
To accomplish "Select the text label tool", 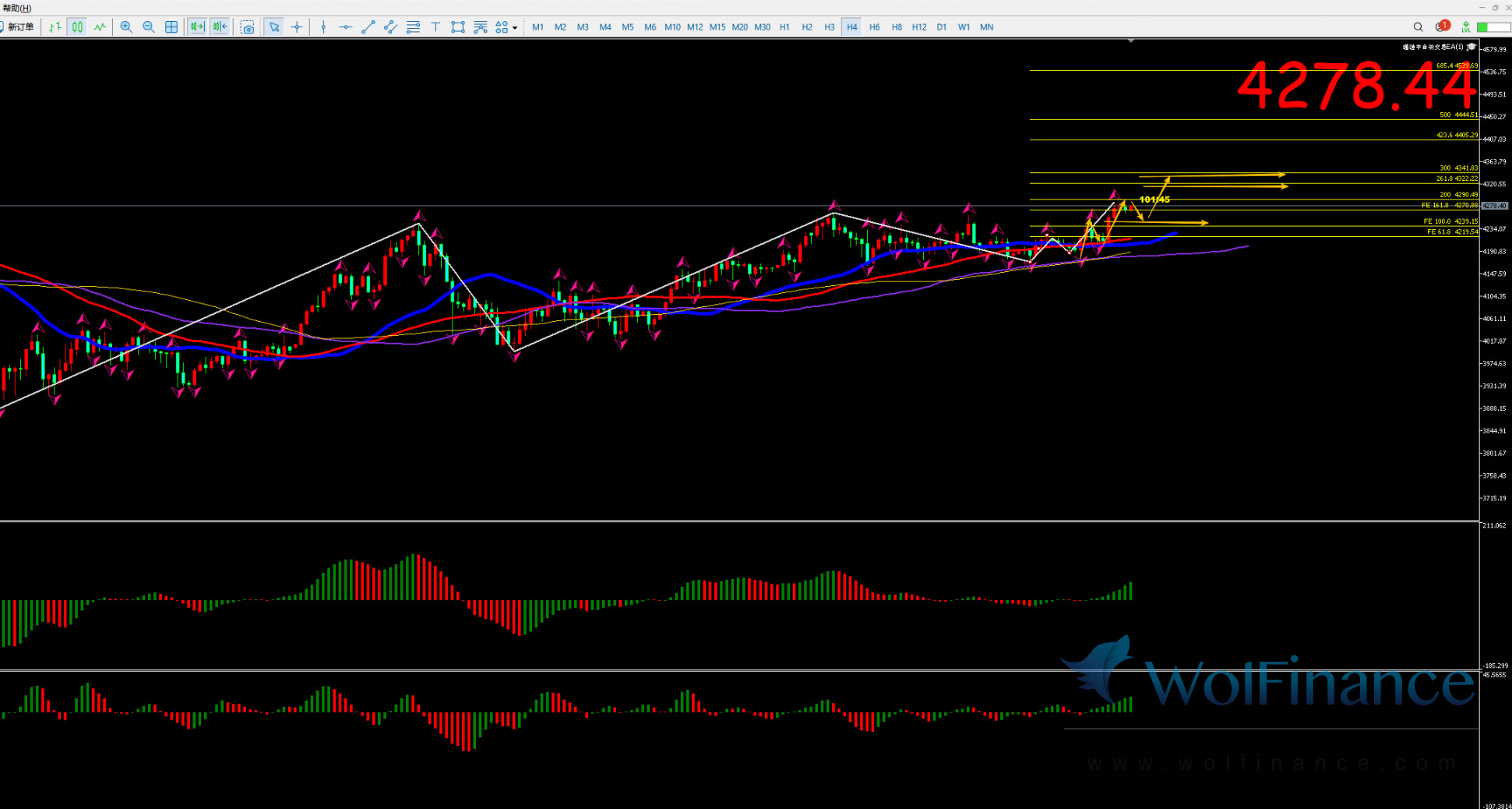I will (435, 27).
